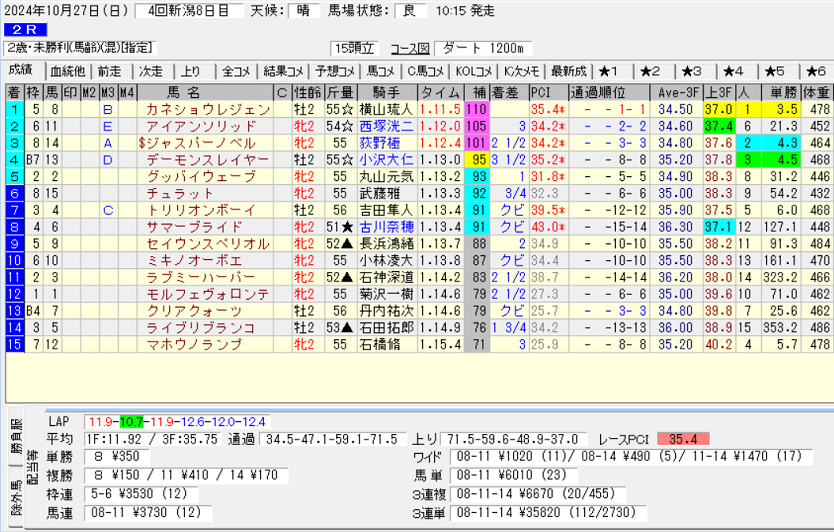Select horse カネショウレジェン
Viewport: 834px width, 532px height.
pos(206,109)
